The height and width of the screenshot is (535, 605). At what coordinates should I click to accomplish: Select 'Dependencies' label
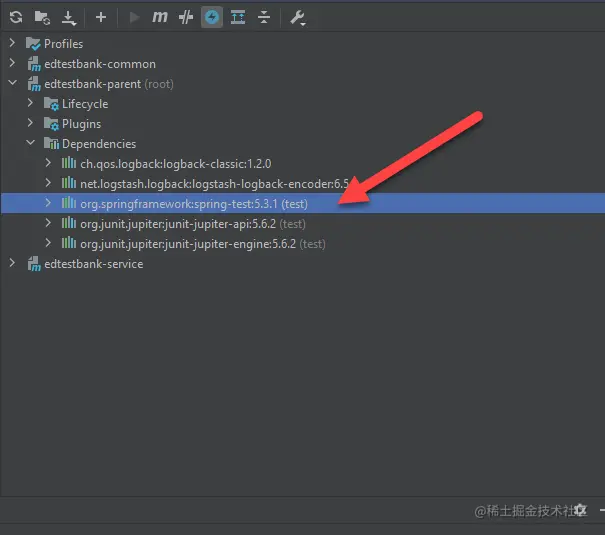coord(99,144)
